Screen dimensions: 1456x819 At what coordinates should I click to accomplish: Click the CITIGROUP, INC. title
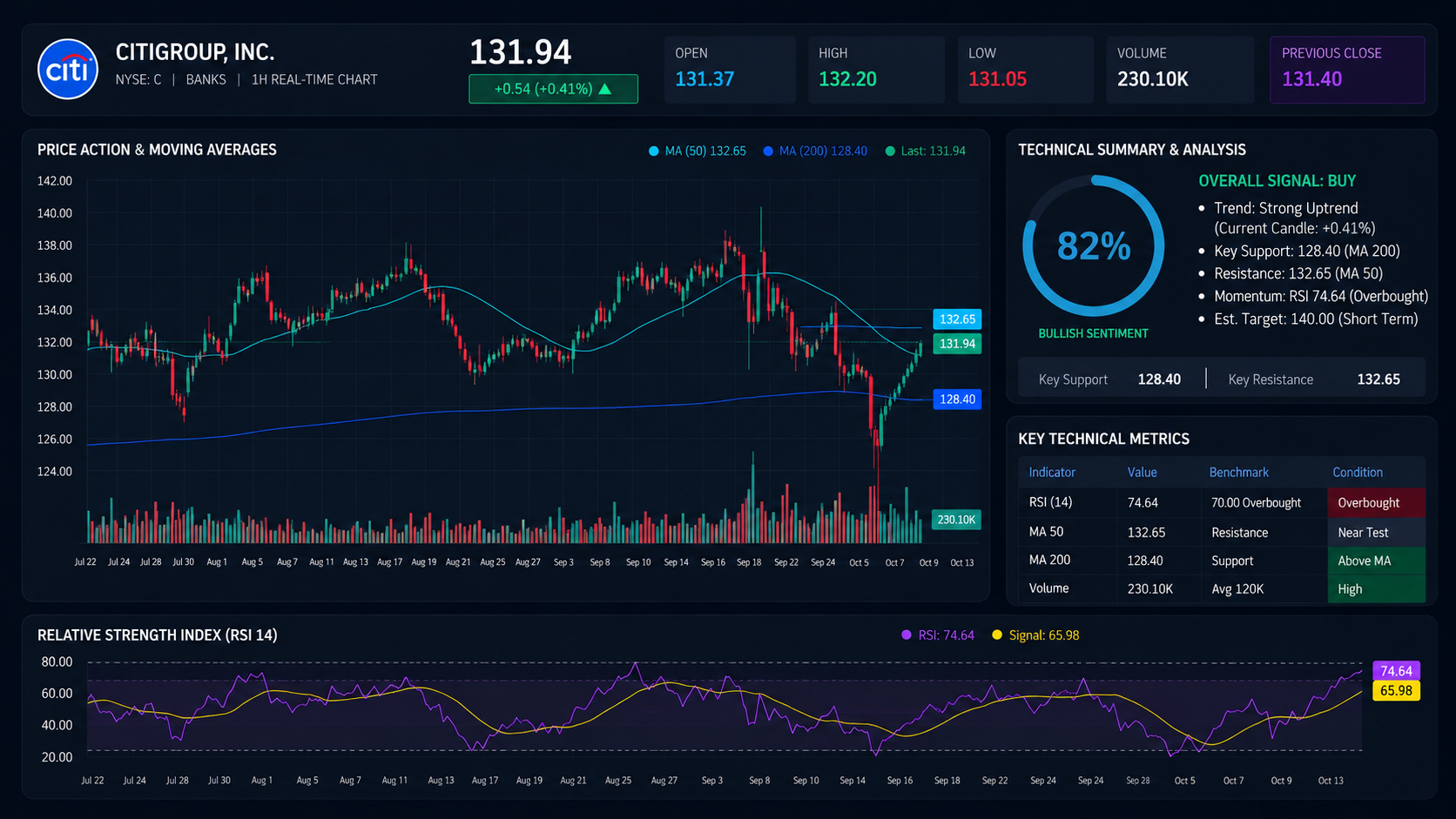pos(195,52)
